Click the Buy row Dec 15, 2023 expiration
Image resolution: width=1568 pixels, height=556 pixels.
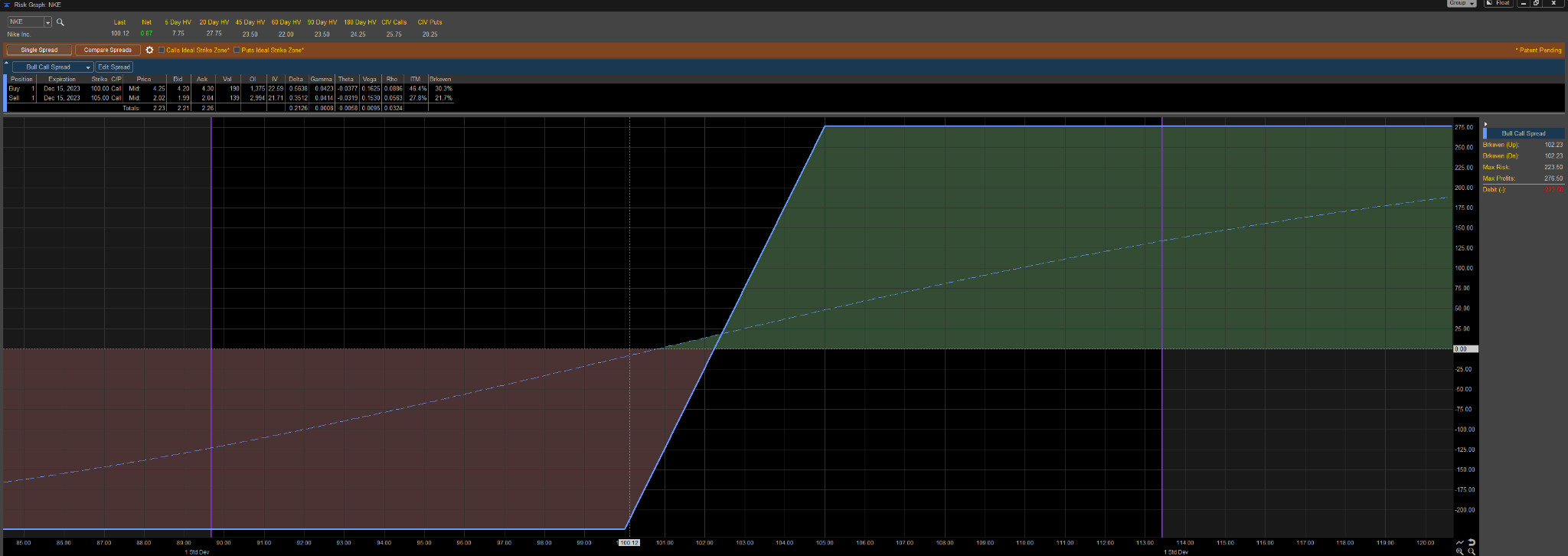pyautogui.click(x=61, y=89)
